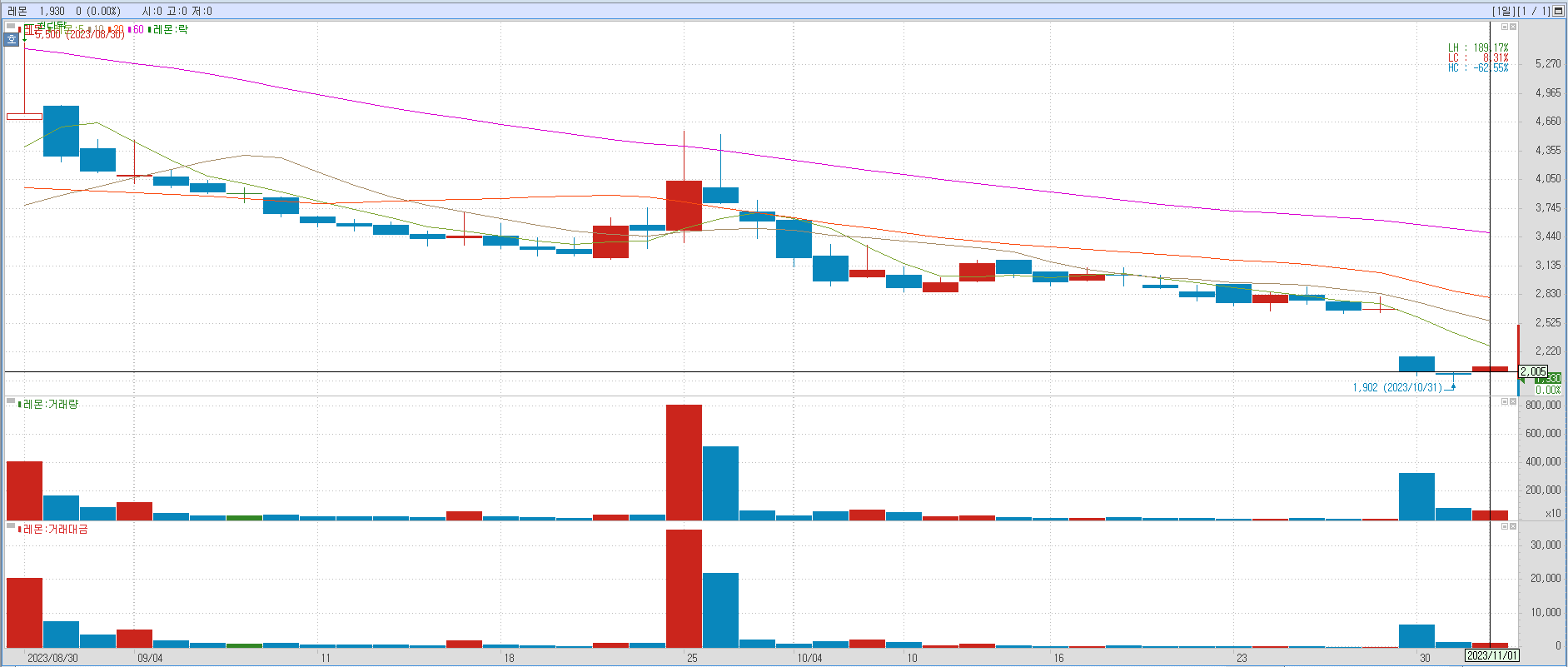Click the 레몬:거래량 indicator label

[50, 404]
